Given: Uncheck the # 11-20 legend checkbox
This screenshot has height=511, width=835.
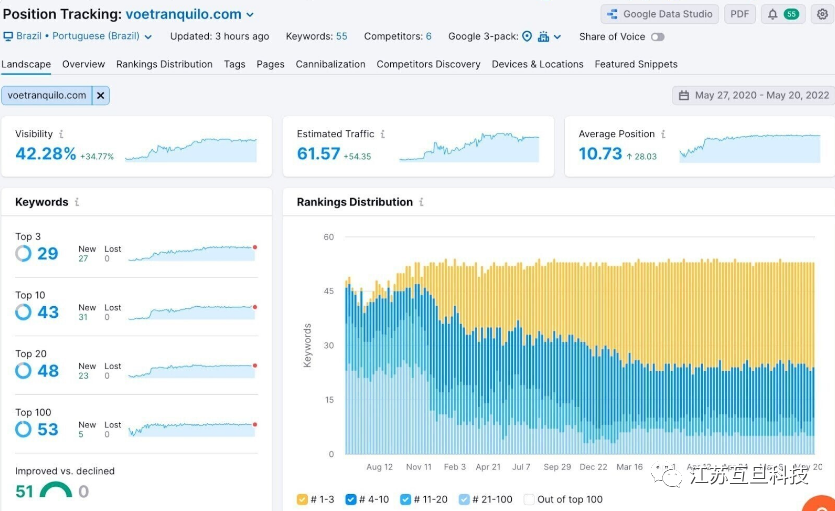Looking at the screenshot, I should pyautogui.click(x=405, y=499).
